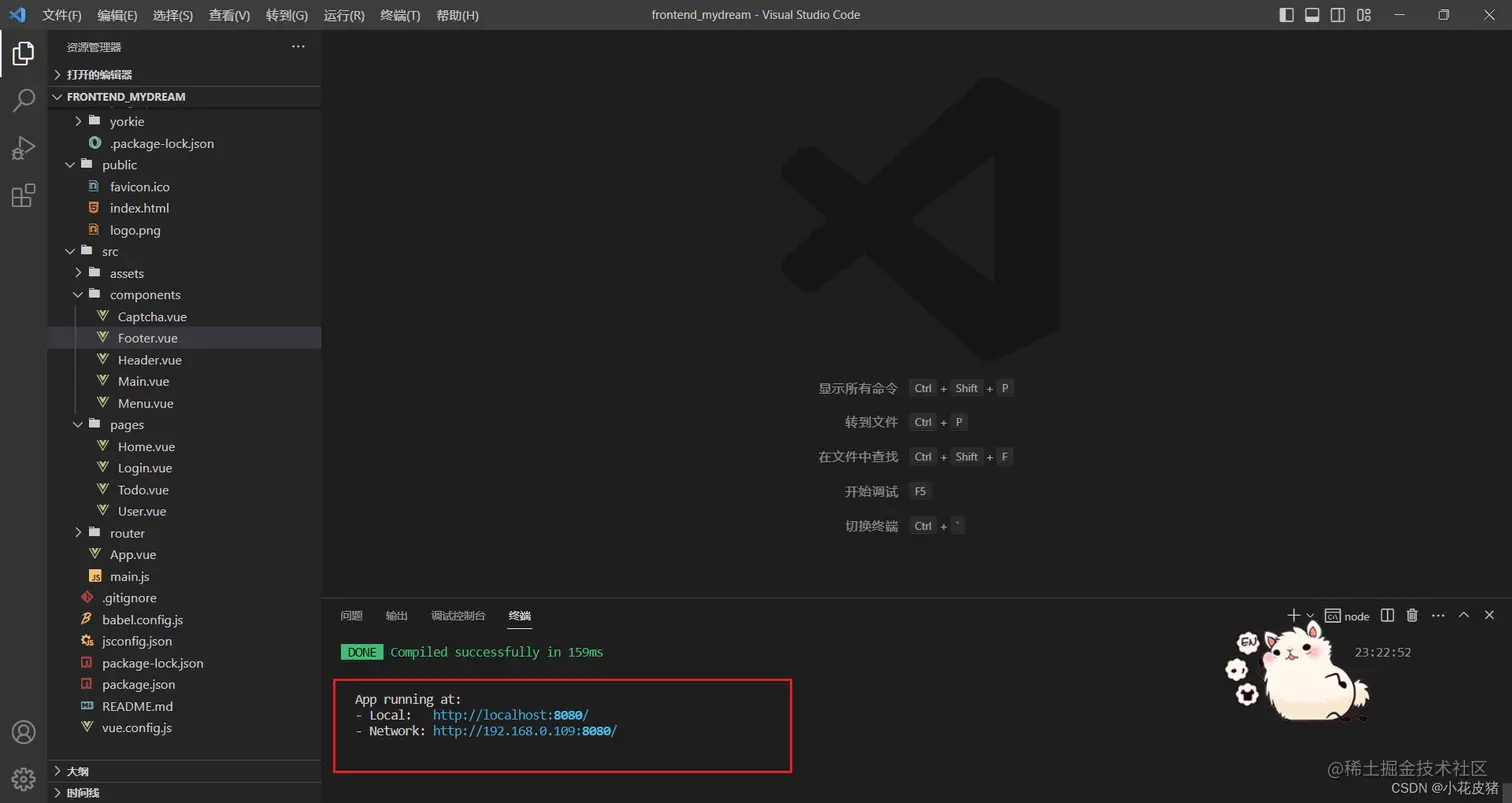The image size is (1512, 803).
Task: Collapse the src folder
Action: click(185, 252)
